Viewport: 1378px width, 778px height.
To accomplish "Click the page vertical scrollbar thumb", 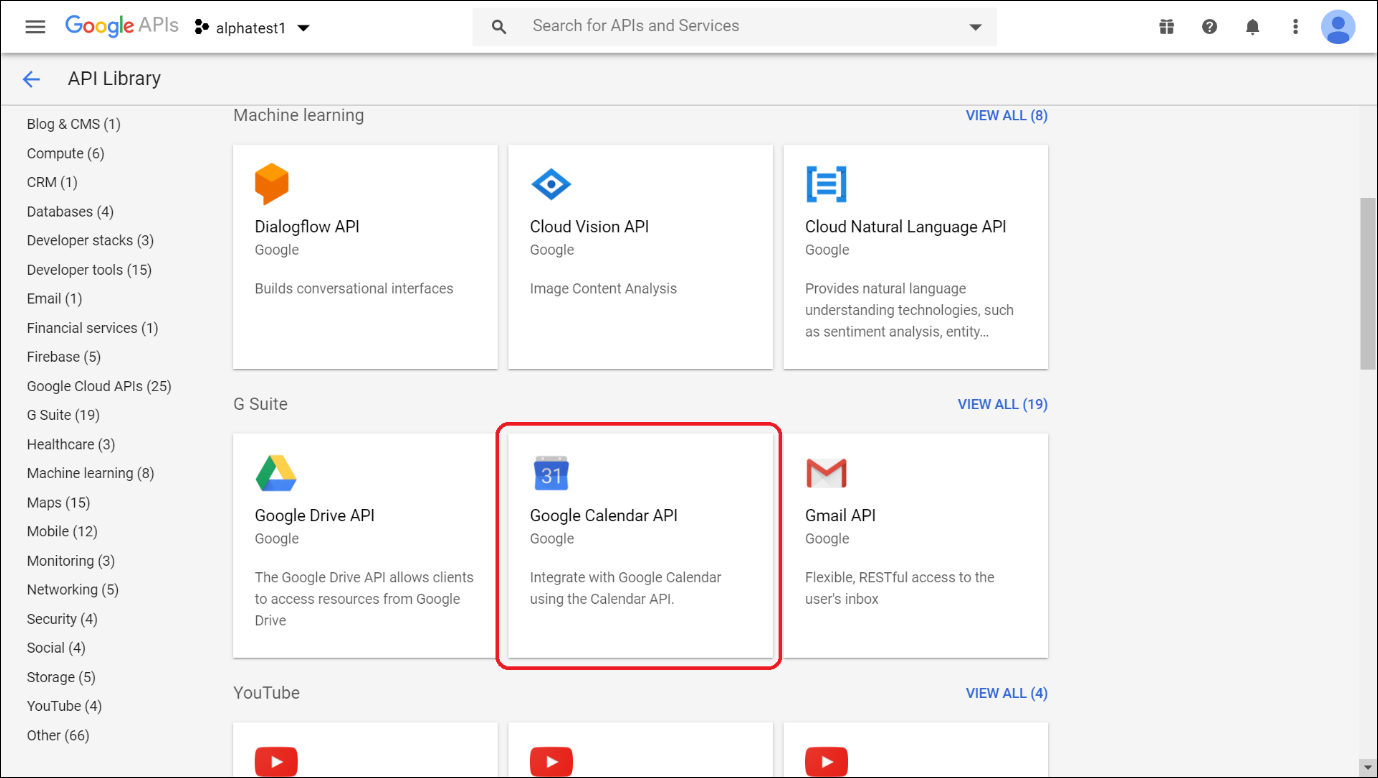I will [x=1368, y=284].
